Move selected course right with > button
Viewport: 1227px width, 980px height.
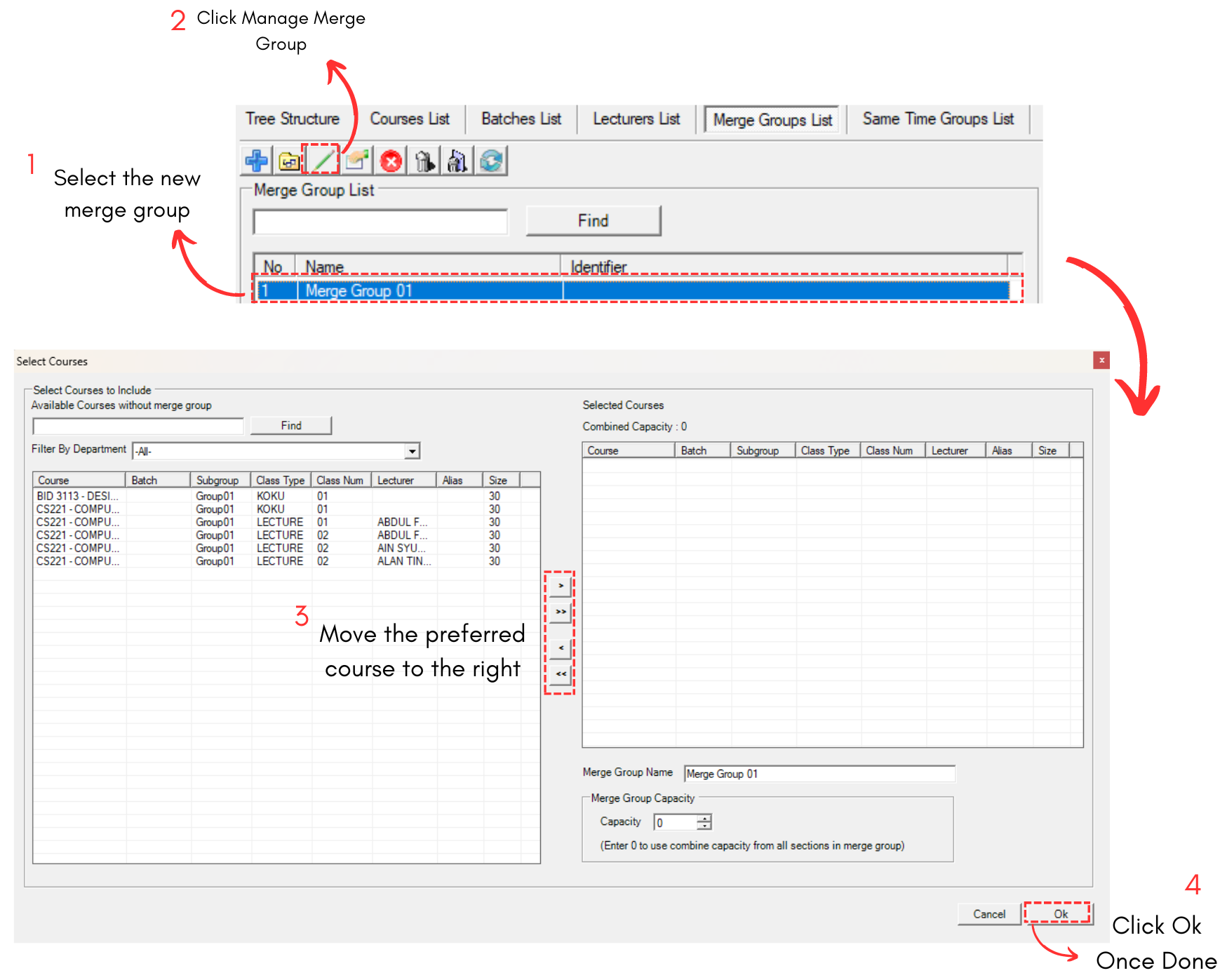(561, 586)
